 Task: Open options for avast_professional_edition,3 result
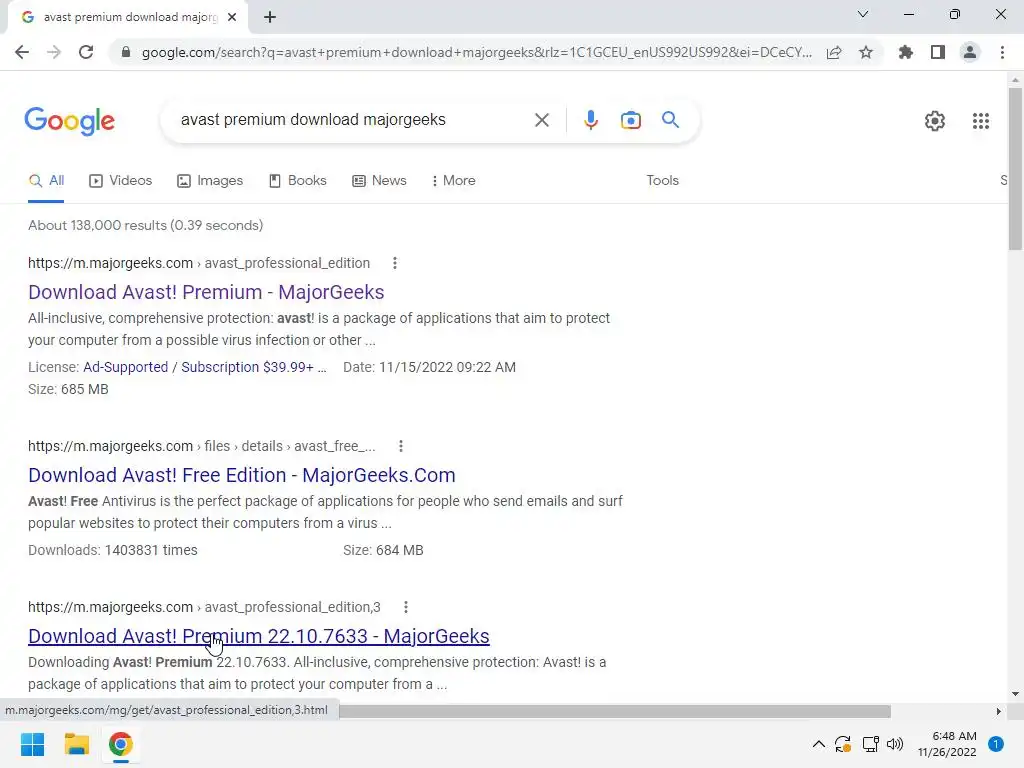pos(406,607)
